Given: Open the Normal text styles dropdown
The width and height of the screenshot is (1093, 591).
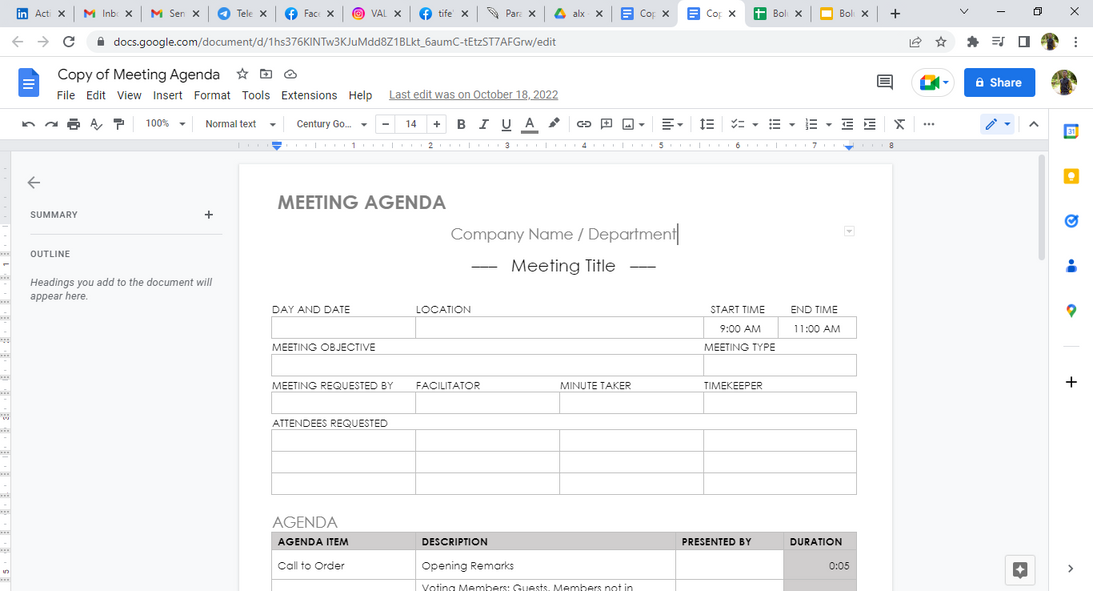Looking at the screenshot, I should coord(240,124).
